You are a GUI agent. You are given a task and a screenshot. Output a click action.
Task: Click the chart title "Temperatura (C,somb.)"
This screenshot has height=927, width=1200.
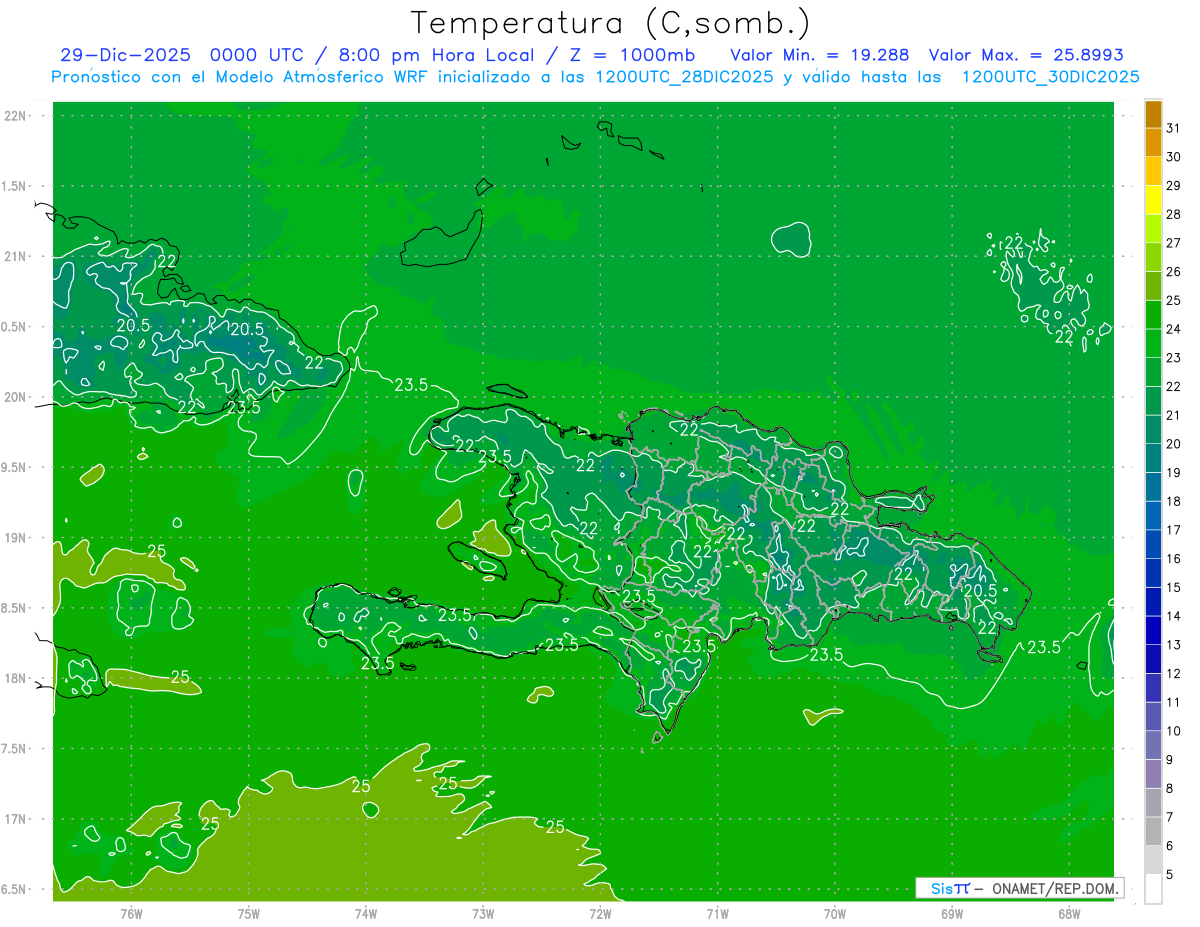pyautogui.click(x=609, y=23)
